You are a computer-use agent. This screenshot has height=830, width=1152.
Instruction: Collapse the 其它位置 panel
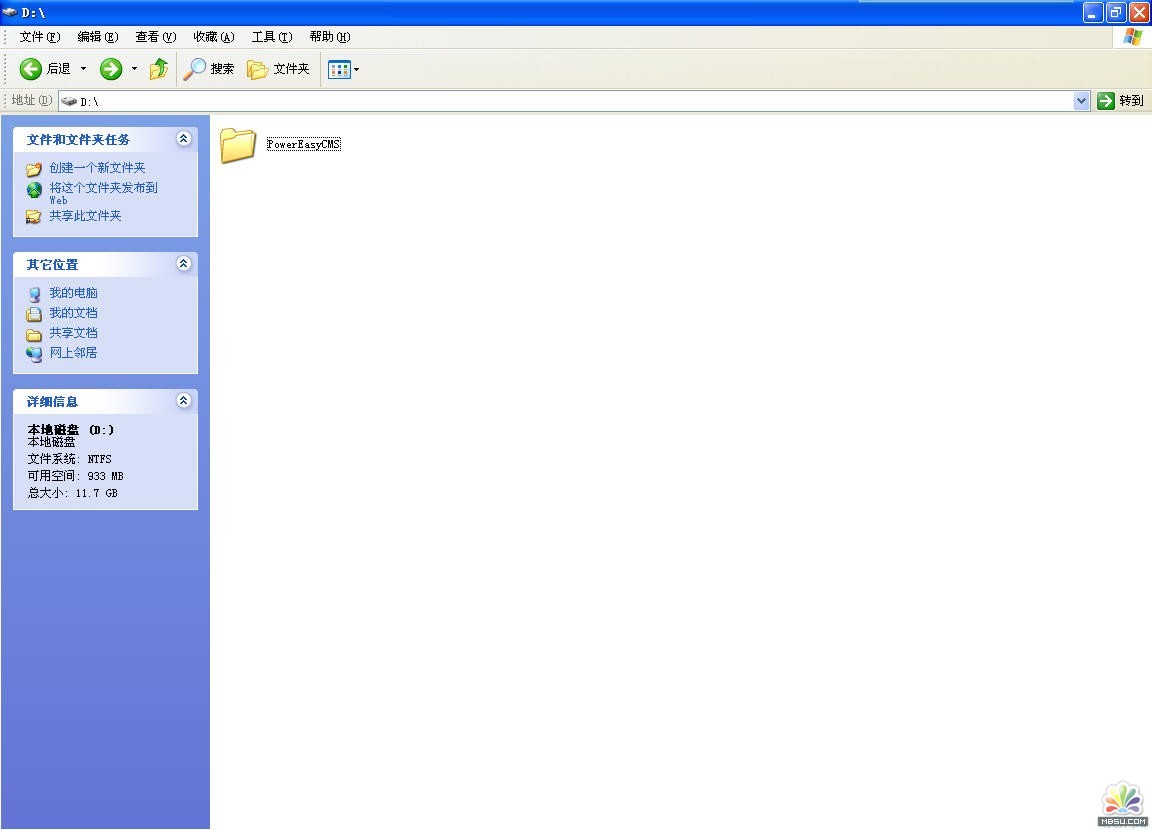(183, 264)
